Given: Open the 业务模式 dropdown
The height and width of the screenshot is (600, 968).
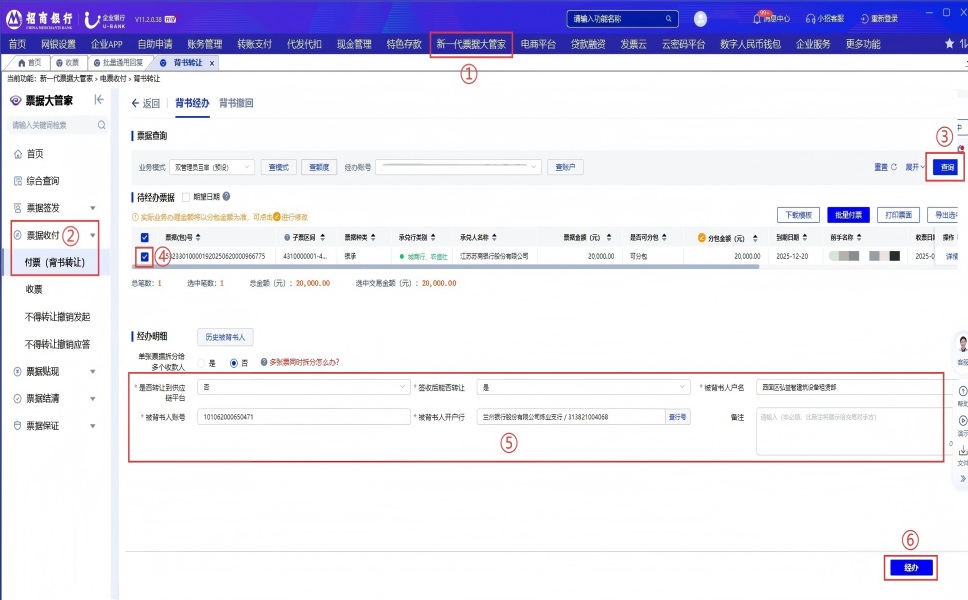Looking at the screenshot, I should [211, 167].
